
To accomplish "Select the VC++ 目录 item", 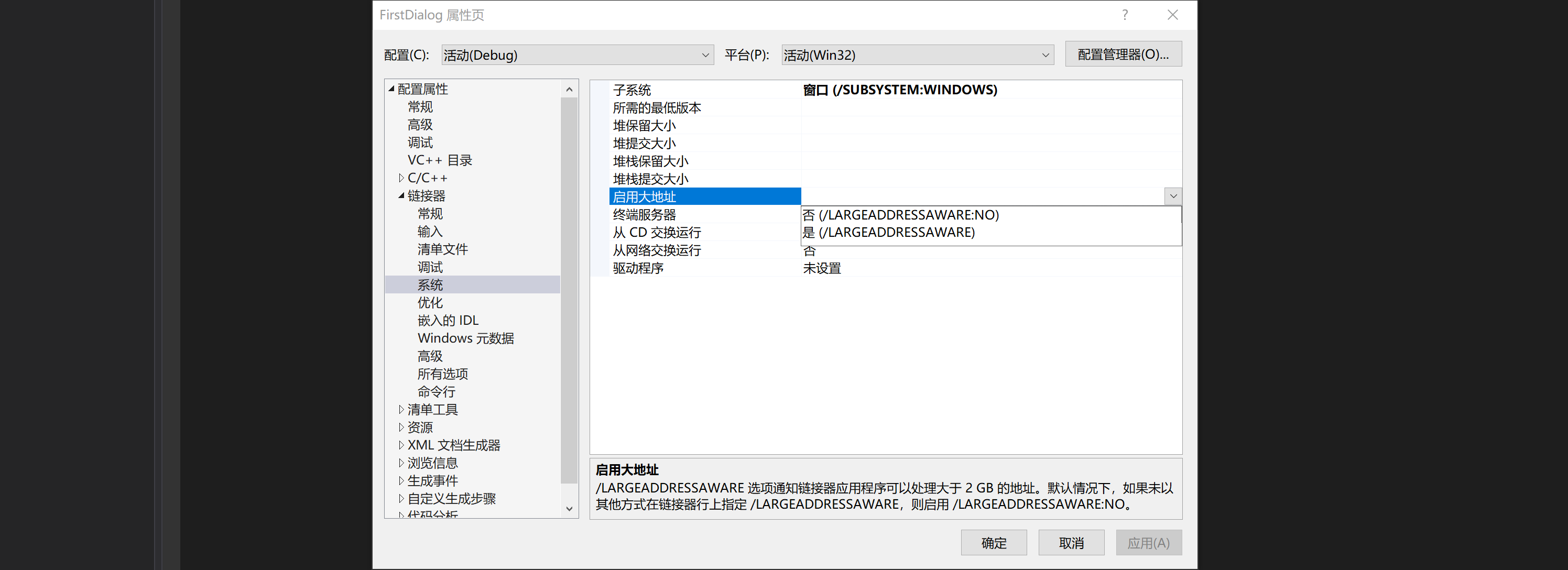I will pos(440,160).
